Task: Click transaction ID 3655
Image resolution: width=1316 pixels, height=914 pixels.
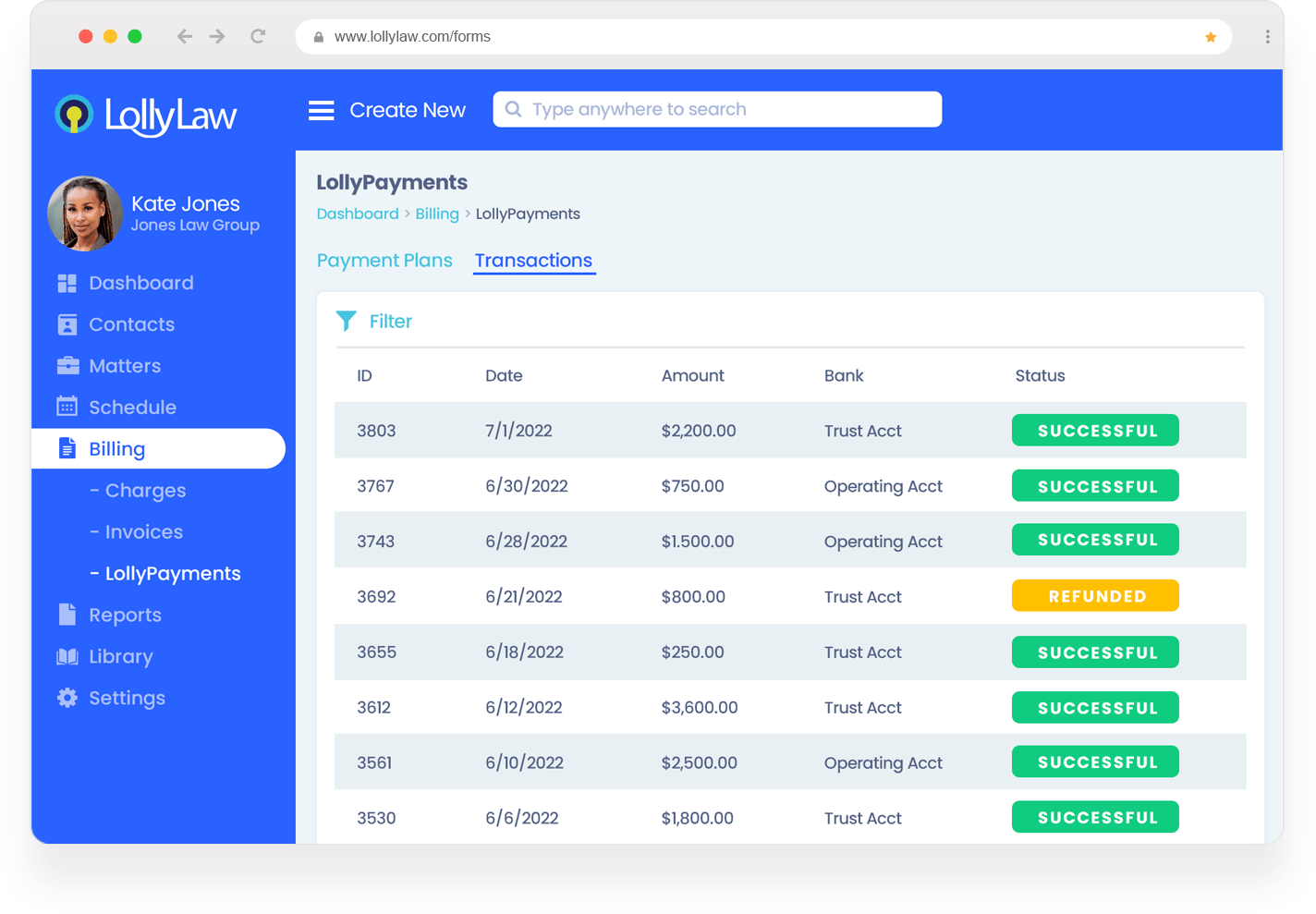Action: (376, 652)
